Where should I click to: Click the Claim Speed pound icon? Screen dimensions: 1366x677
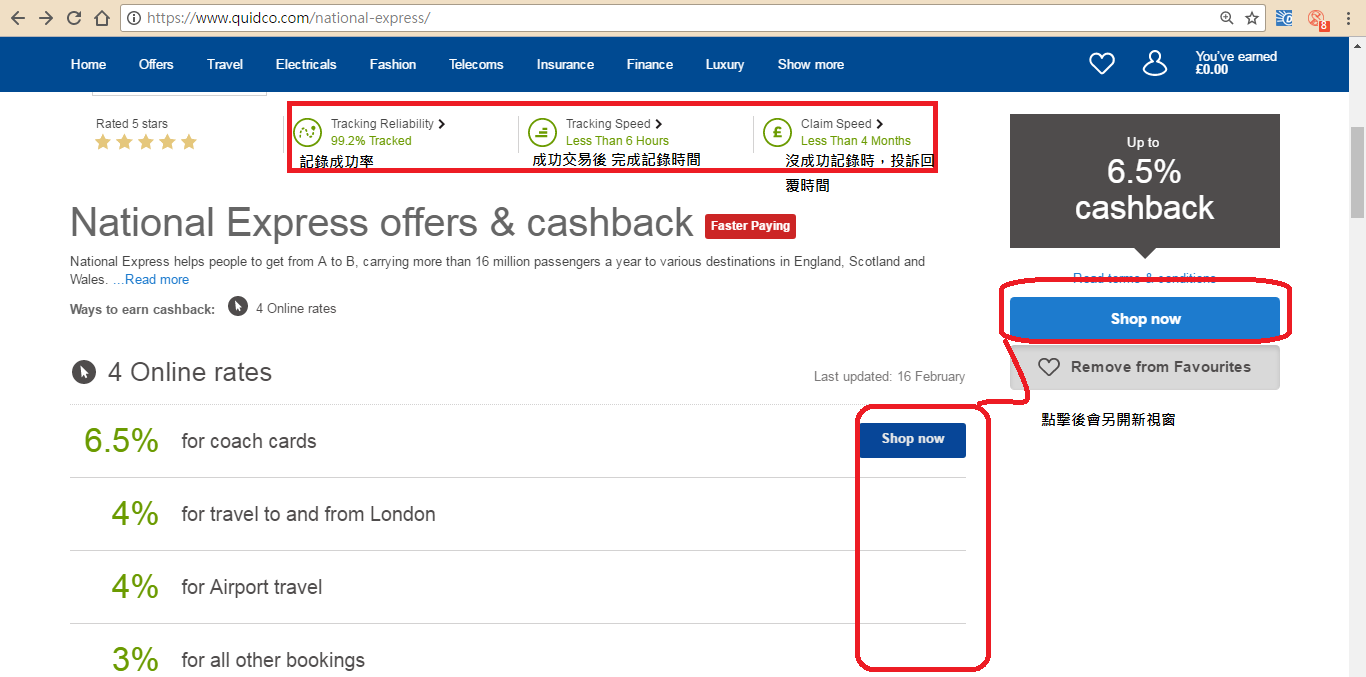pyautogui.click(x=777, y=132)
